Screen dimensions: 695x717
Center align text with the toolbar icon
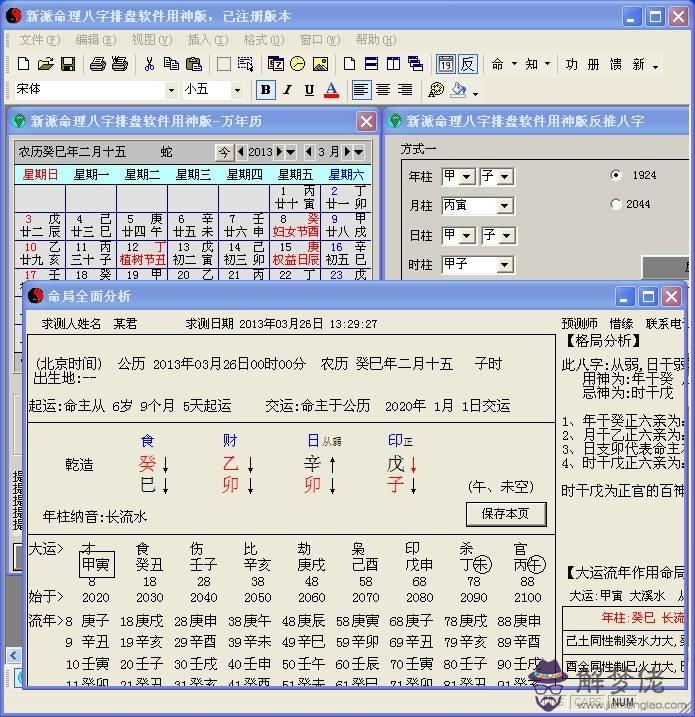(x=383, y=90)
